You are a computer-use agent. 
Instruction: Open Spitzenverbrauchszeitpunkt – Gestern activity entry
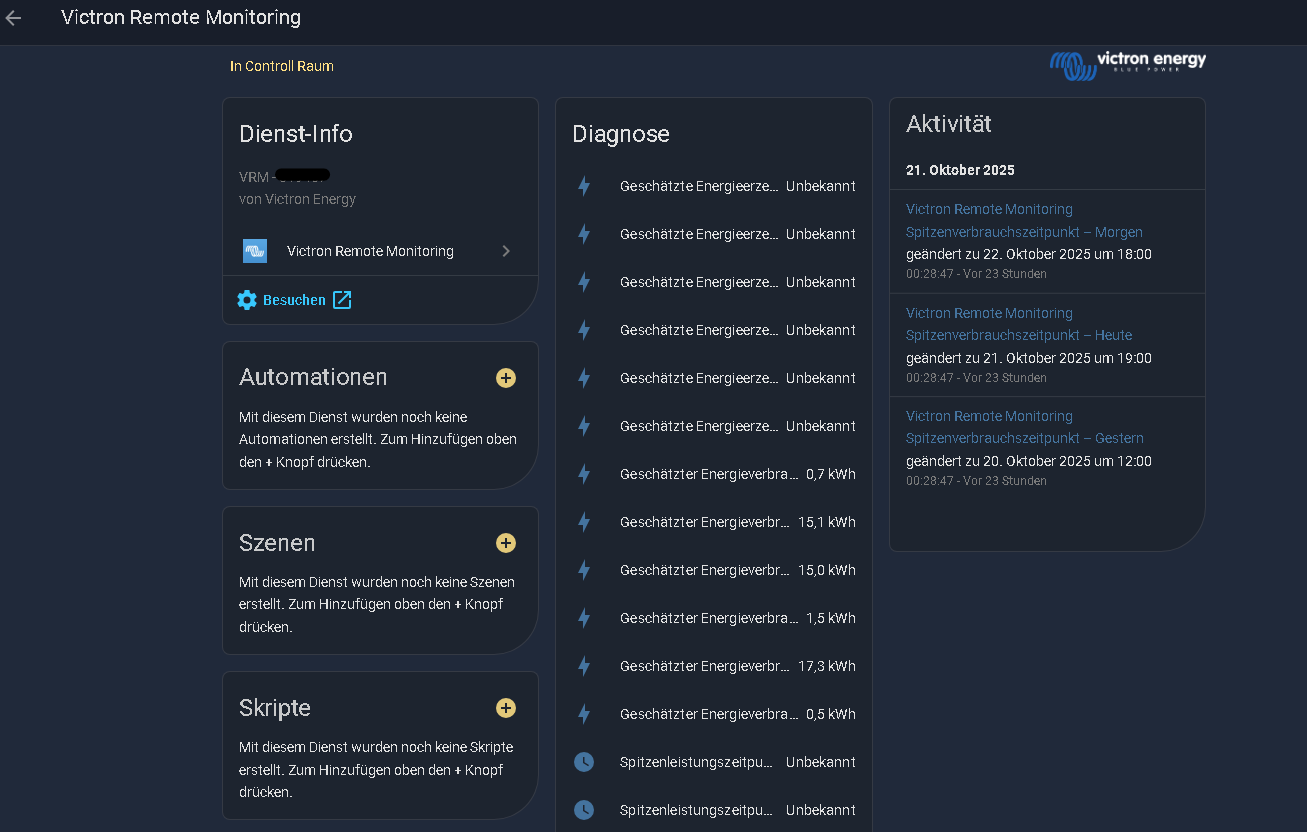[x=1024, y=438]
